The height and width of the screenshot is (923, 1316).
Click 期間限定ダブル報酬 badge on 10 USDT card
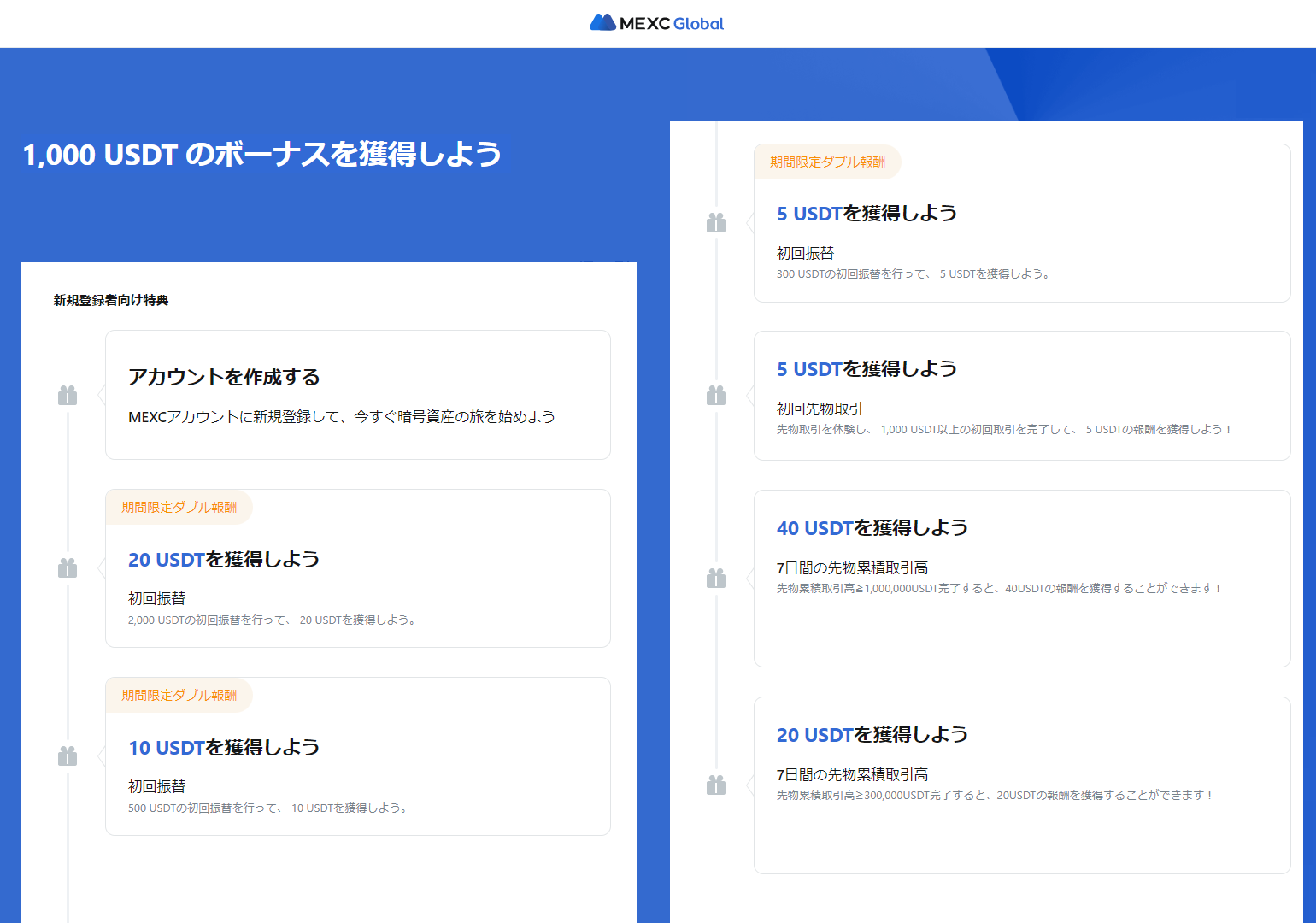coord(179,695)
